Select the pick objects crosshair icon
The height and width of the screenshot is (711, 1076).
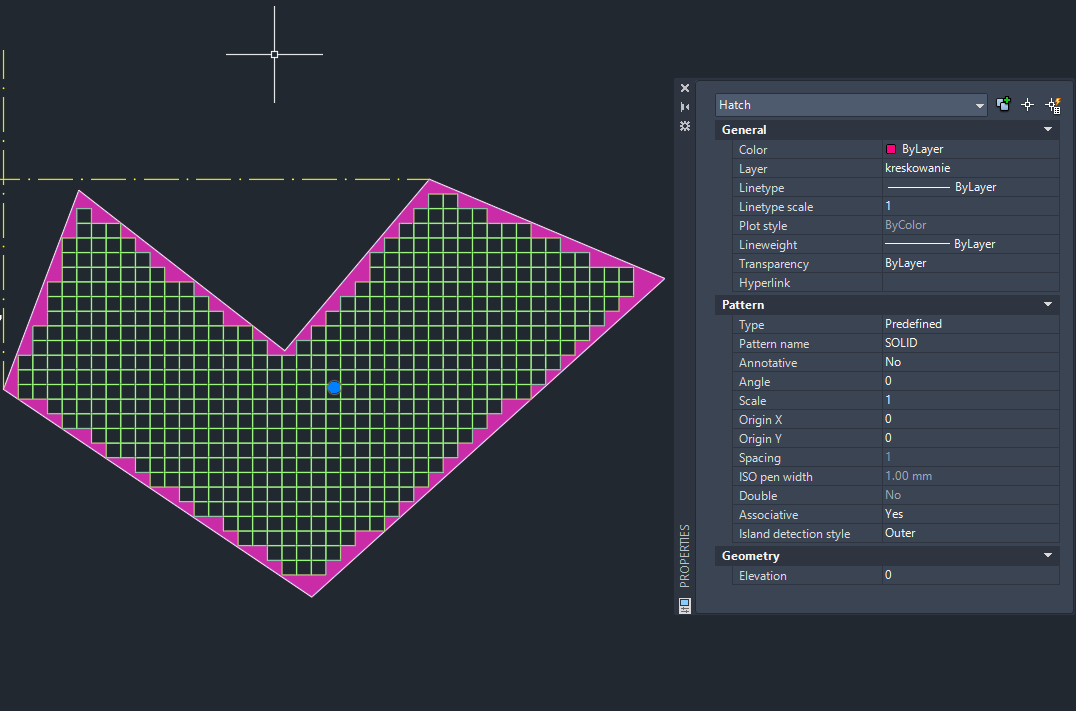(1027, 104)
